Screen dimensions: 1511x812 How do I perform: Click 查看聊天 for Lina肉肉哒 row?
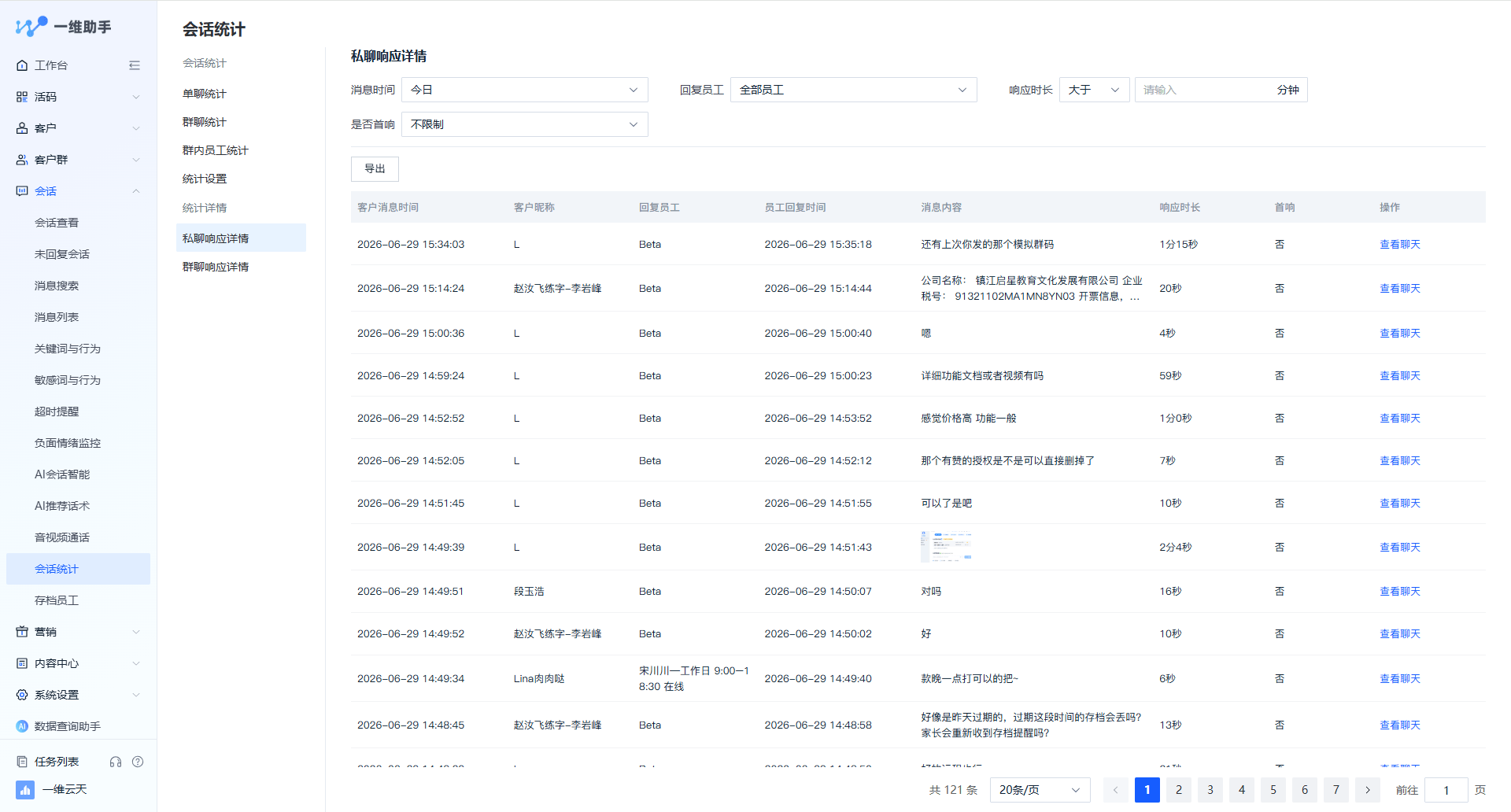pos(1400,679)
